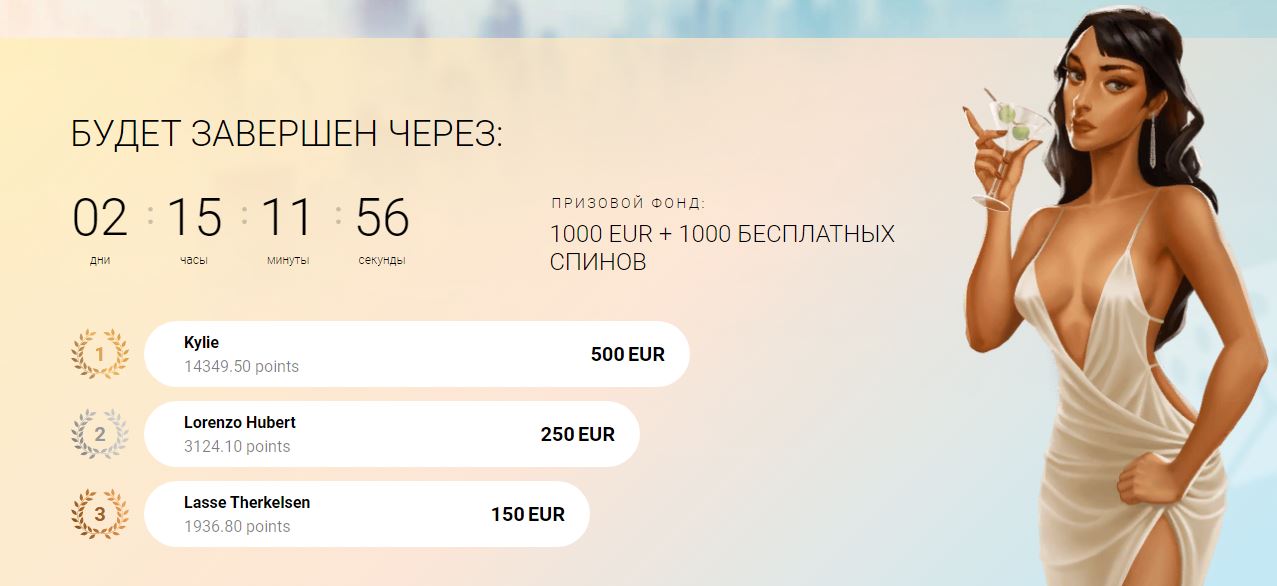
Task: Click the minutes countdown value 11
Action: [288, 218]
